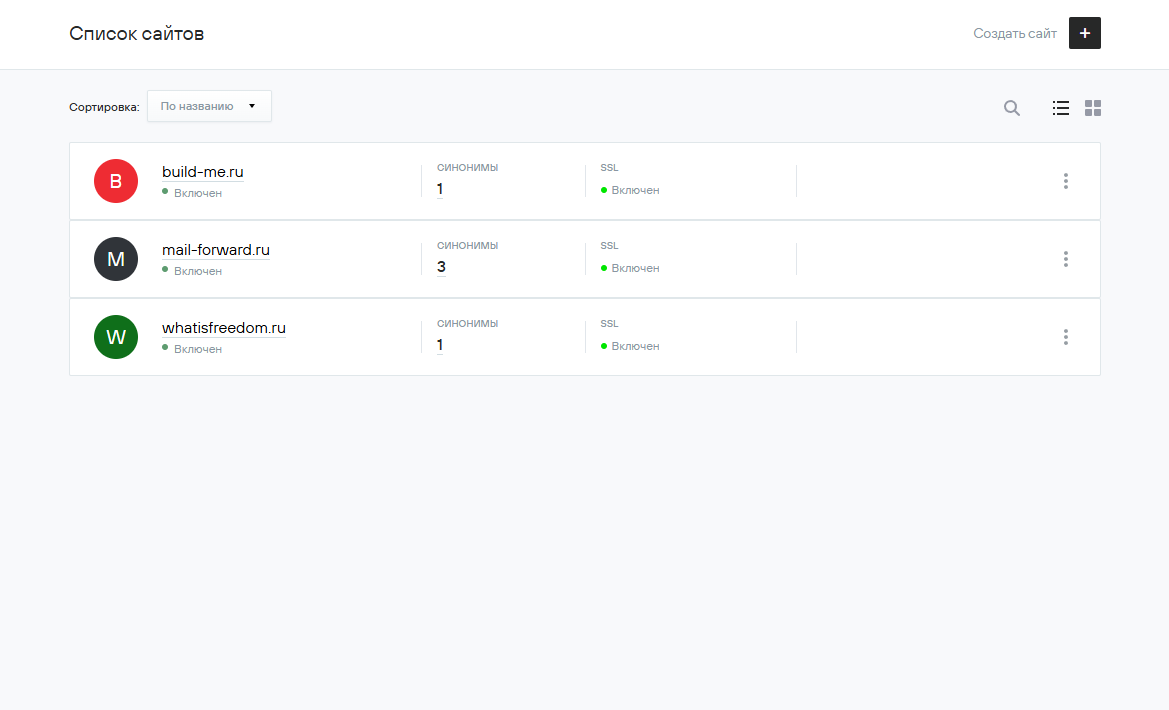Switch to list view layout
Screen dimensions: 1169x710
[1061, 108]
